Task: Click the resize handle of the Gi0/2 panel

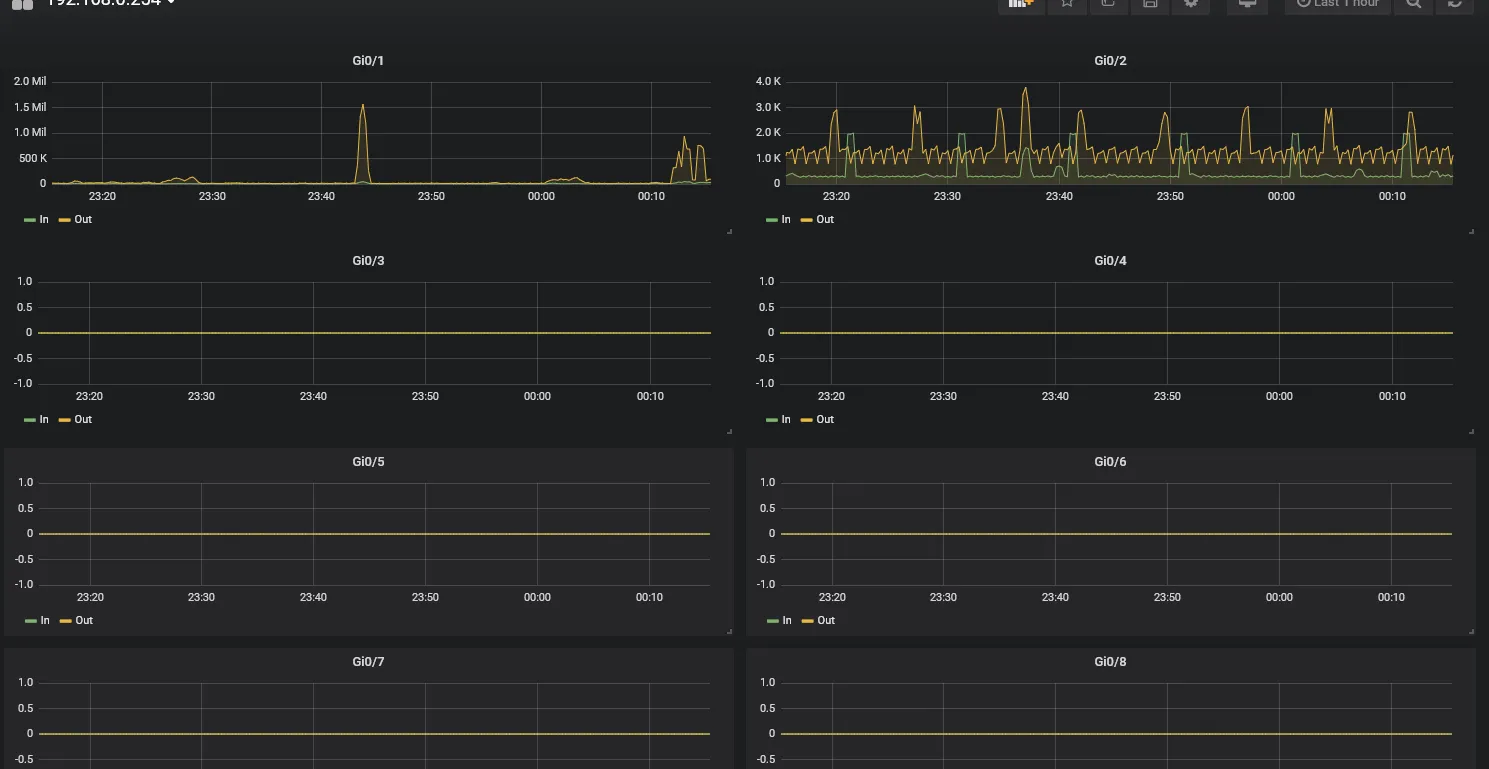Action: 1471,231
